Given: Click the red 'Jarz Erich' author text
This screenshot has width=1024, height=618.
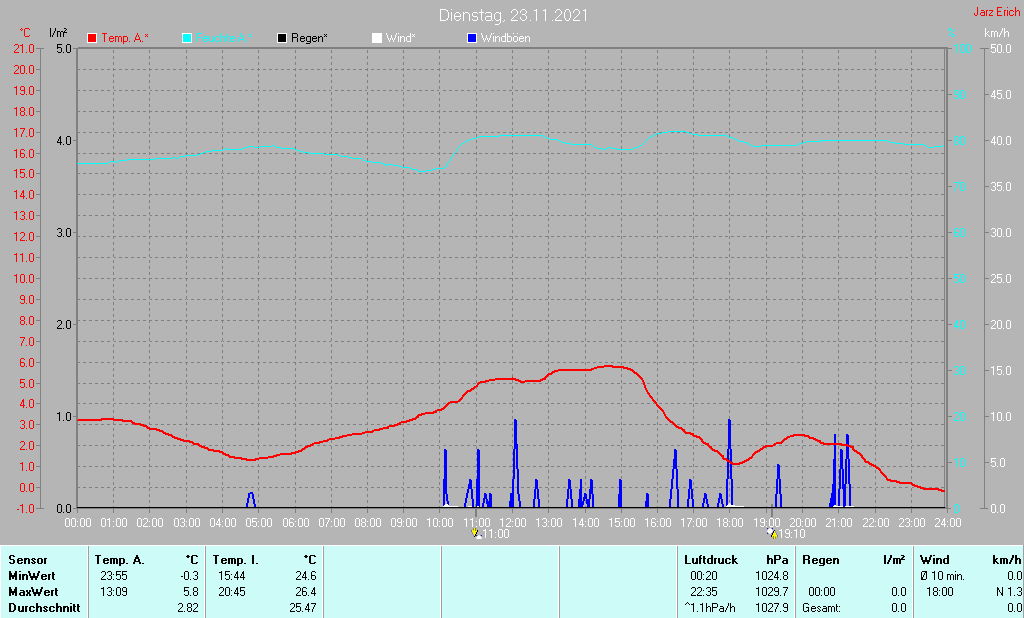Looking at the screenshot, I should (x=997, y=12).
